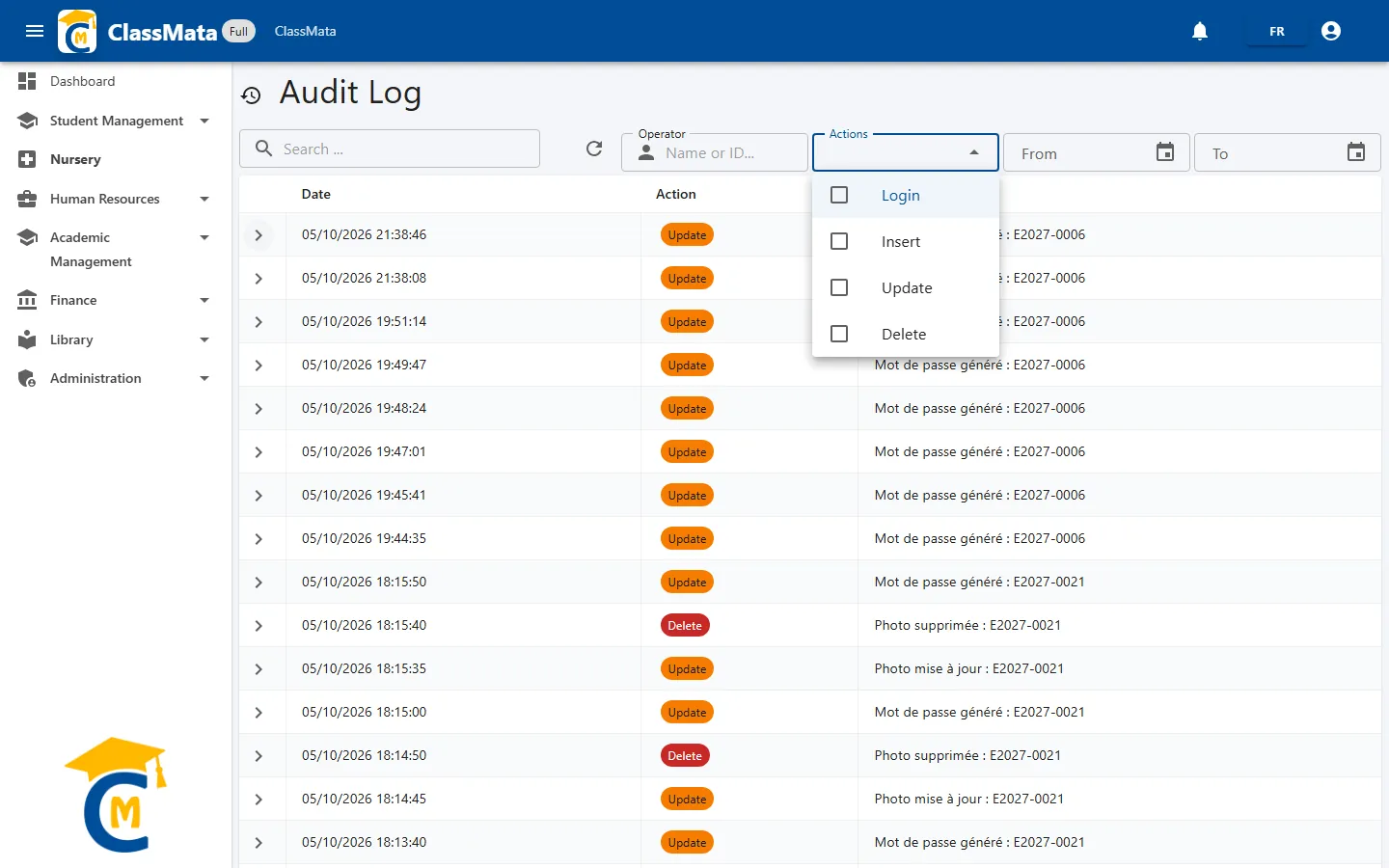The height and width of the screenshot is (868, 1389).
Task: Collapse the Actions dropdown arrow
Action: point(974,152)
